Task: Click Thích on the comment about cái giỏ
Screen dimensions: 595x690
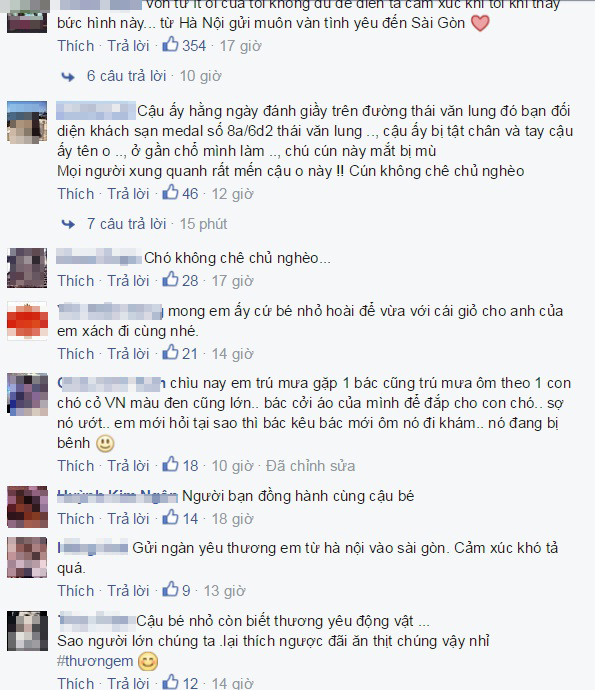Action: coord(76,354)
